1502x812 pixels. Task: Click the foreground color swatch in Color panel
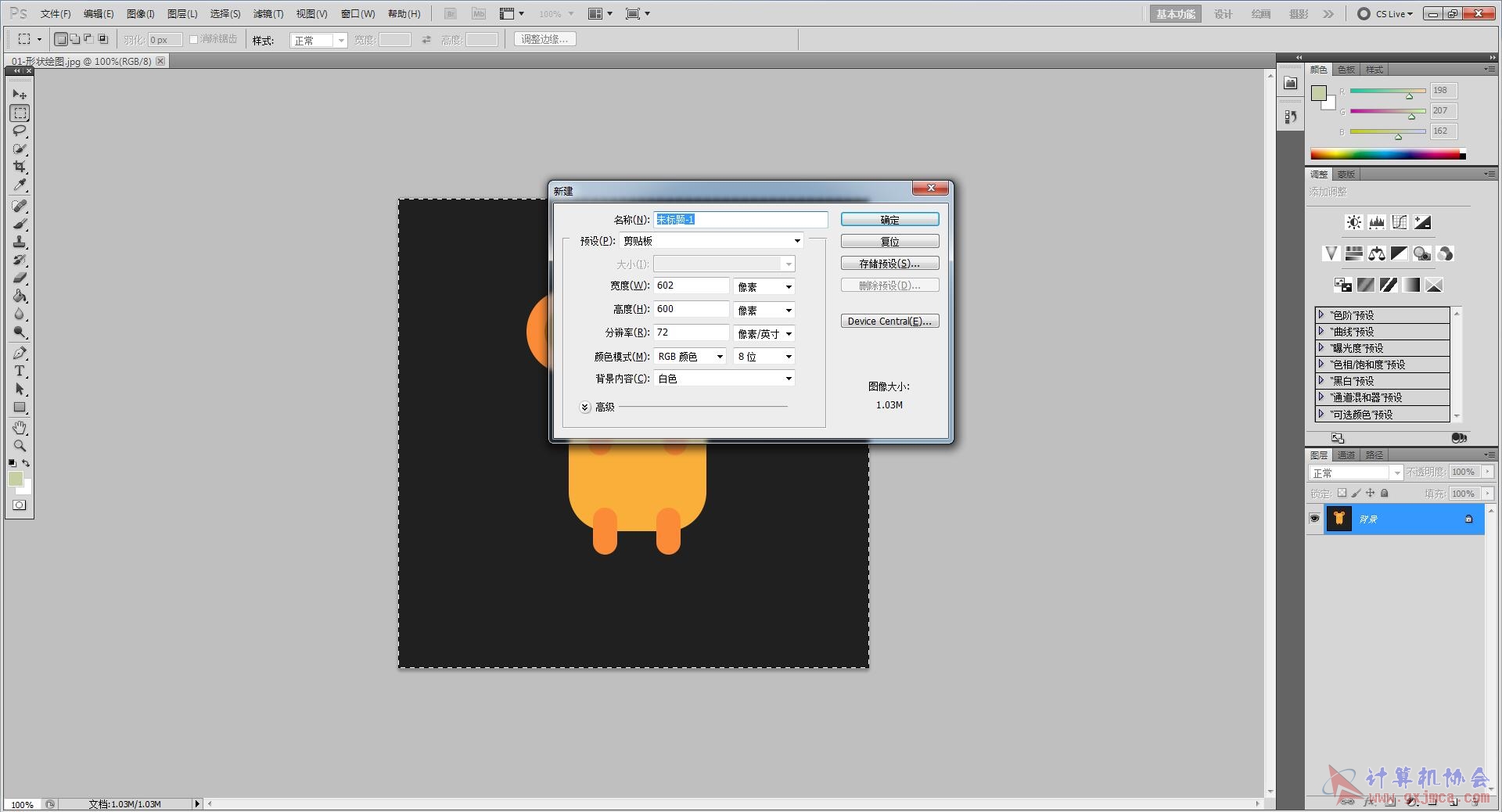(x=1319, y=93)
